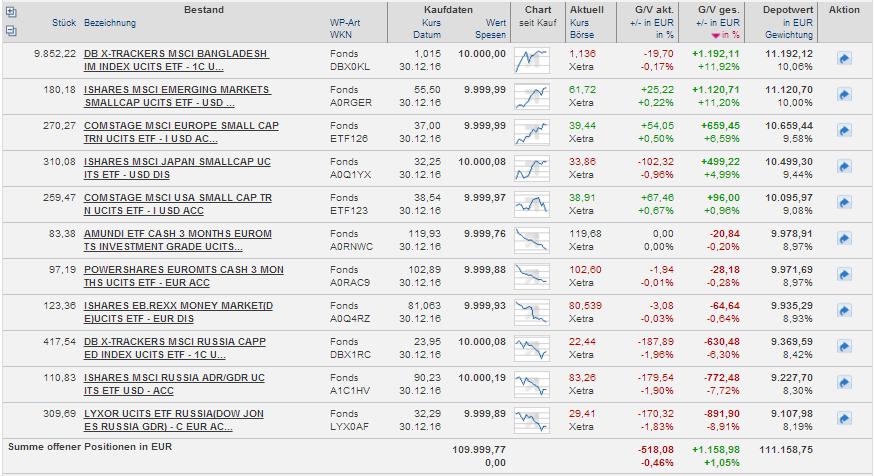Open action icon for Emerging Markets Smallcap
The width and height of the screenshot is (875, 476).
[x=843, y=96]
